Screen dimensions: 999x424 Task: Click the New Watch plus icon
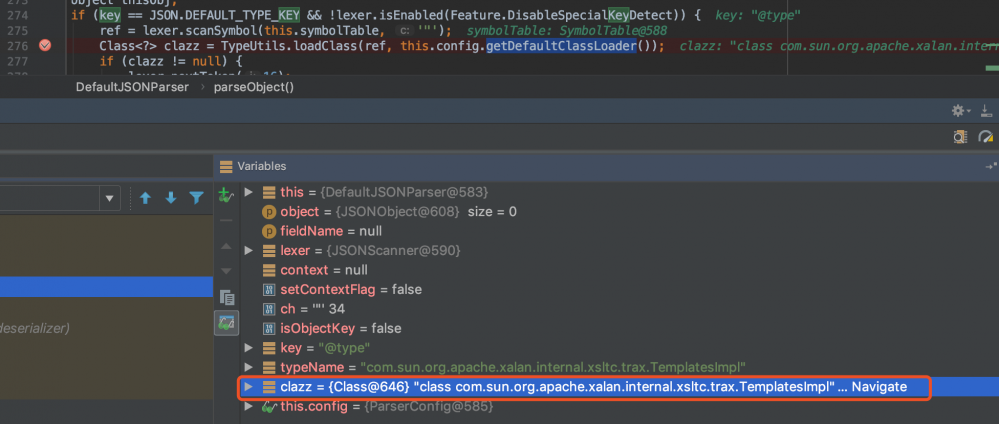pyautogui.click(x=226, y=195)
